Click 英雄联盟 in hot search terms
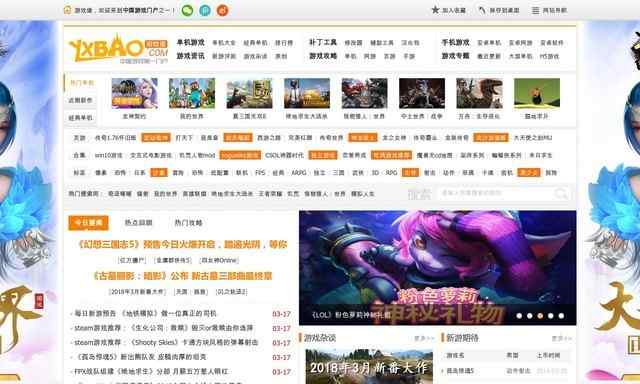The width and height of the screenshot is (640, 384). [x=194, y=194]
